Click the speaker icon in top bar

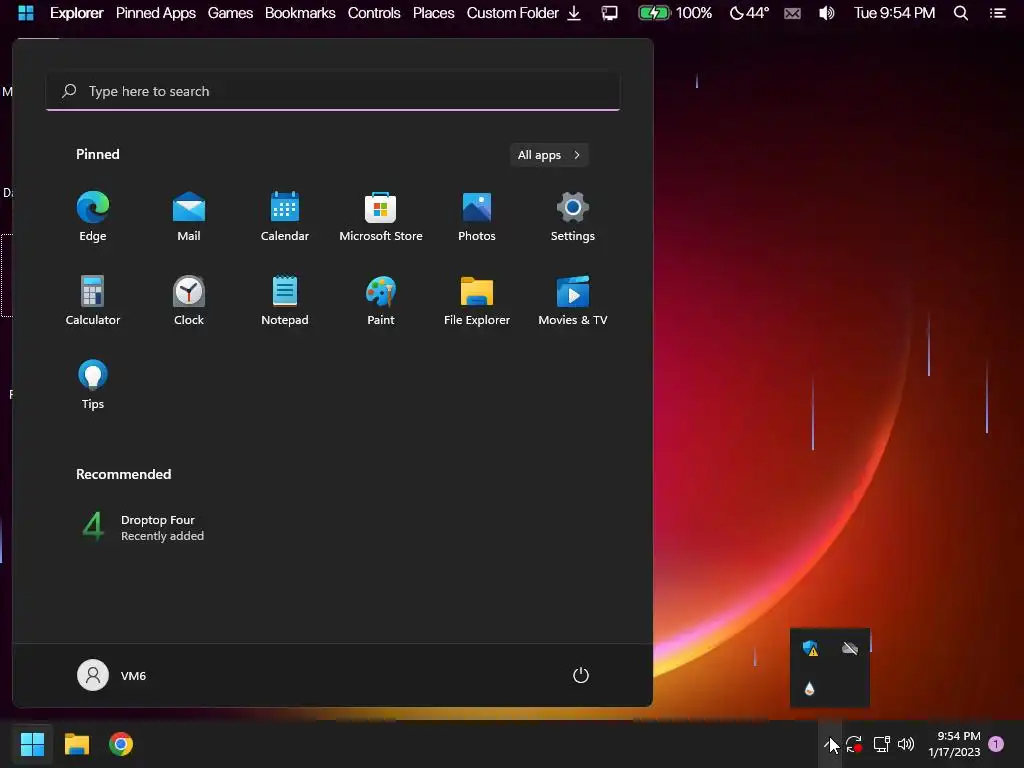click(x=827, y=13)
